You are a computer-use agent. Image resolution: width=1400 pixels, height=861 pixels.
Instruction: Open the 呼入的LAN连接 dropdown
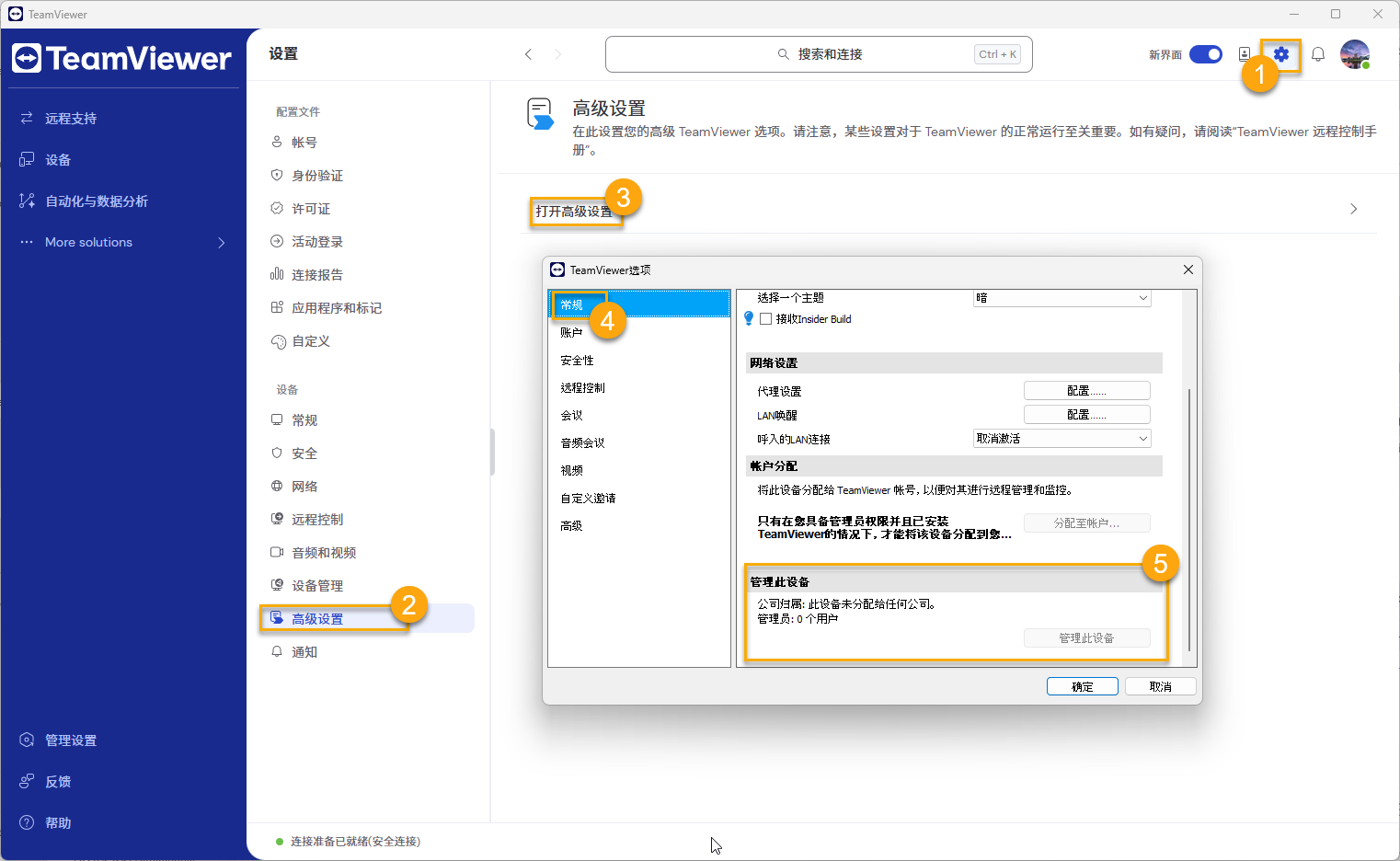(x=1062, y=439)
